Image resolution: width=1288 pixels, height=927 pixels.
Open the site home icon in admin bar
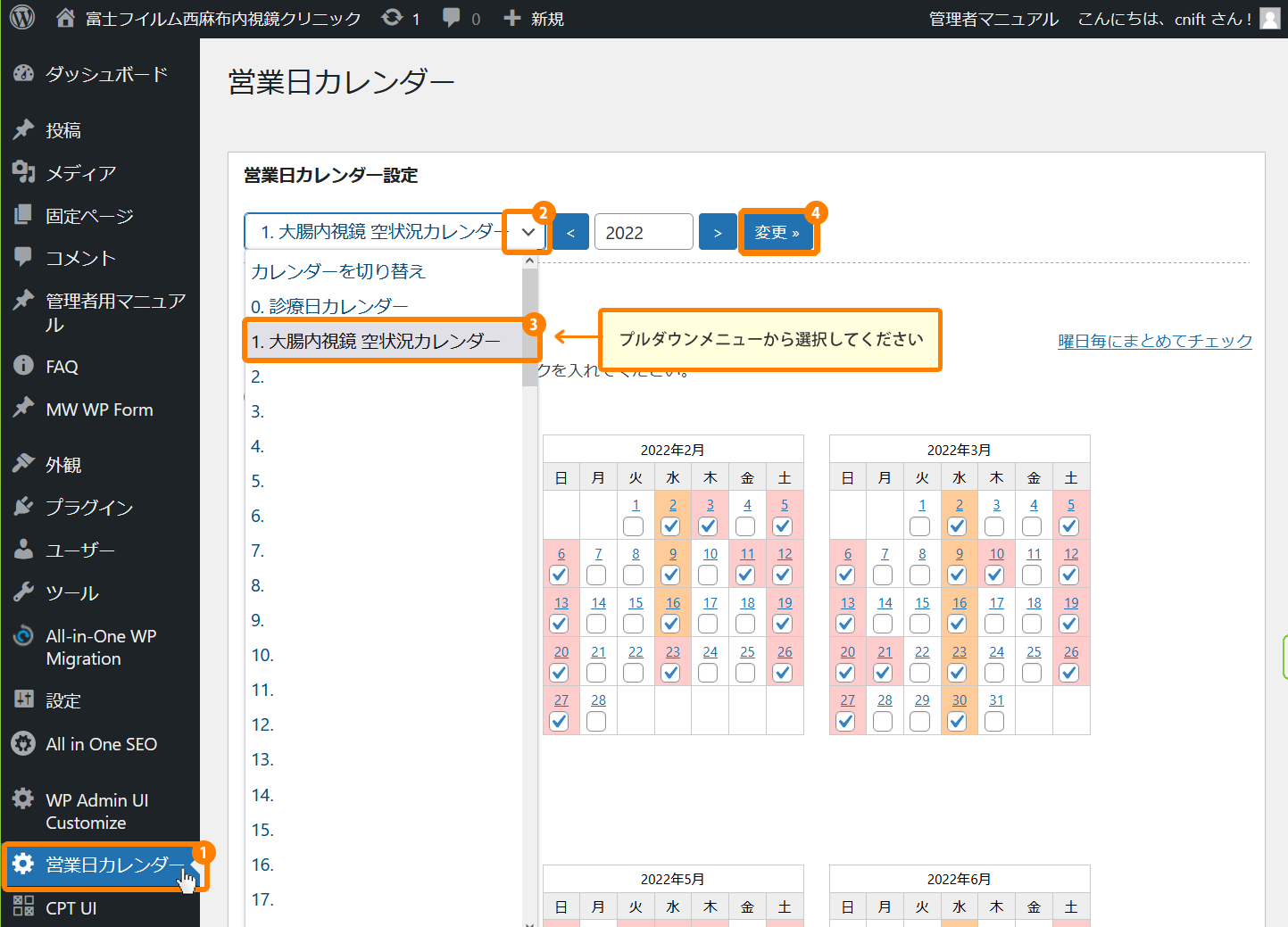pyautogui.click(x=65, y=18)
